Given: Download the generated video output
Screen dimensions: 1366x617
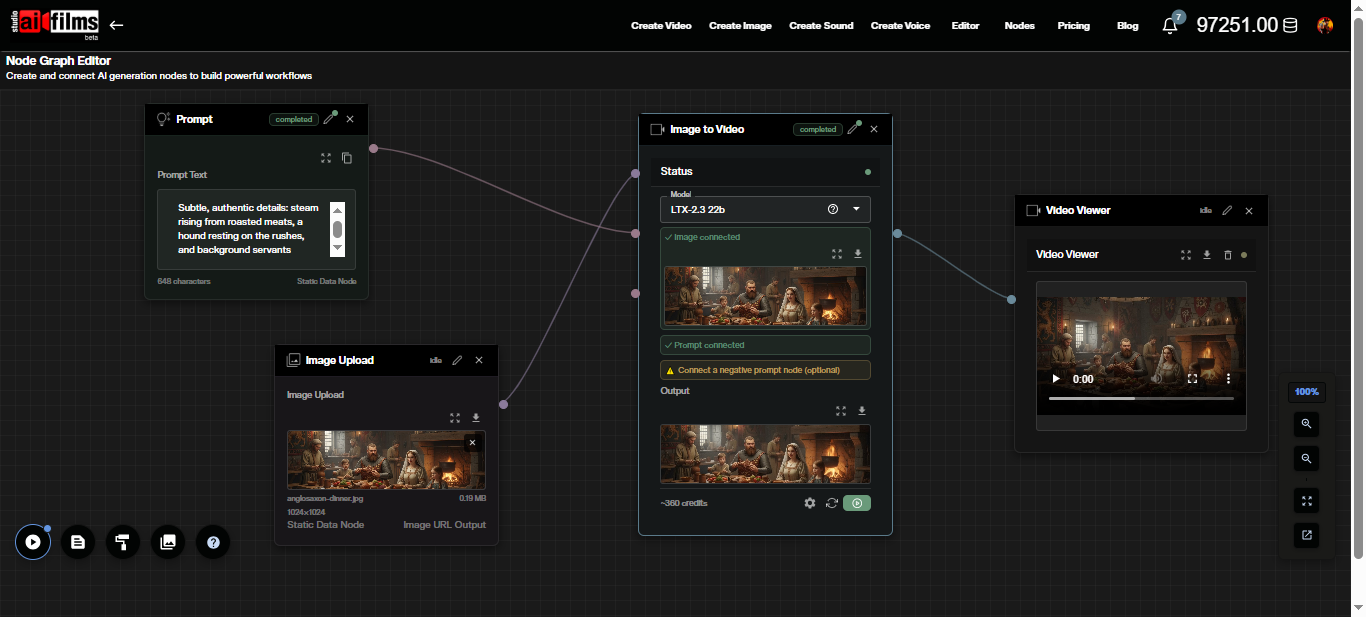Looking at the screenshot, I should click(861, 411).
